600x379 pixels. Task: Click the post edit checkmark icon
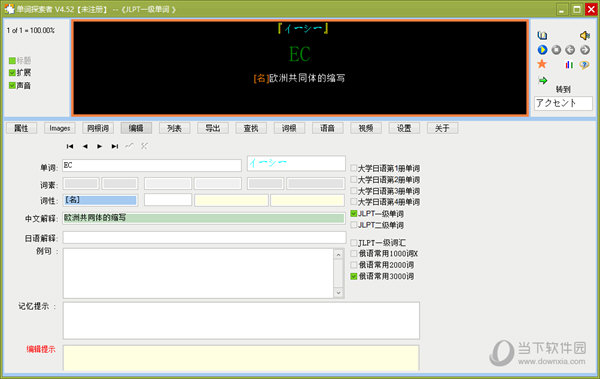[129, 146]
